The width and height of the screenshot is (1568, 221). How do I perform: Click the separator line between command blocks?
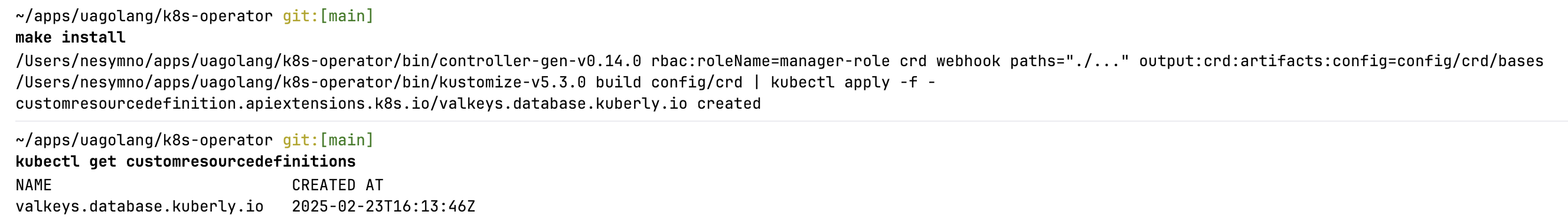click(x=784, y=121)
